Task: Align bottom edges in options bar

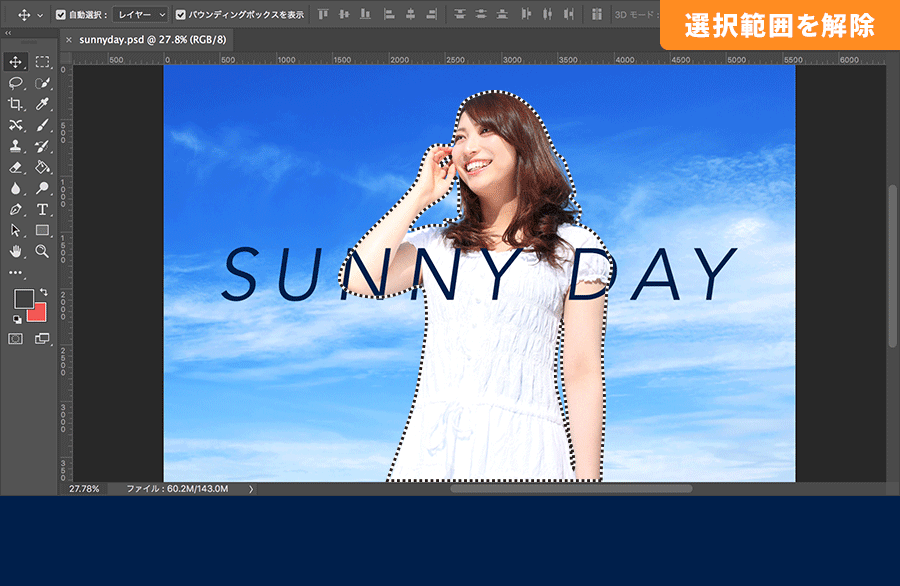Action: pyautogui.click(x=366, y=14)
